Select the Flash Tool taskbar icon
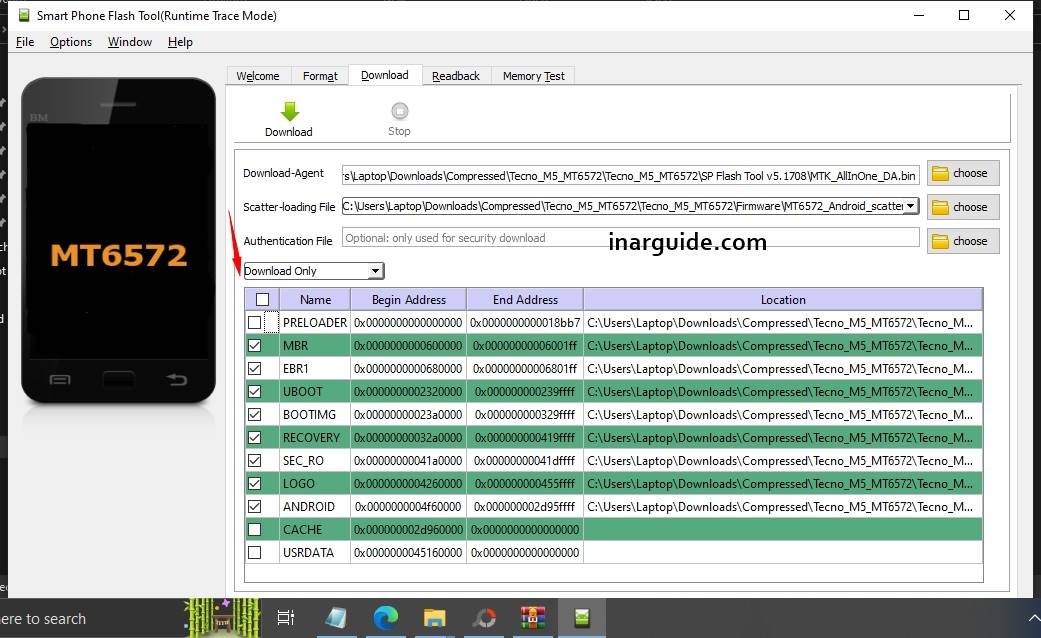 click(x=582, y=617)
